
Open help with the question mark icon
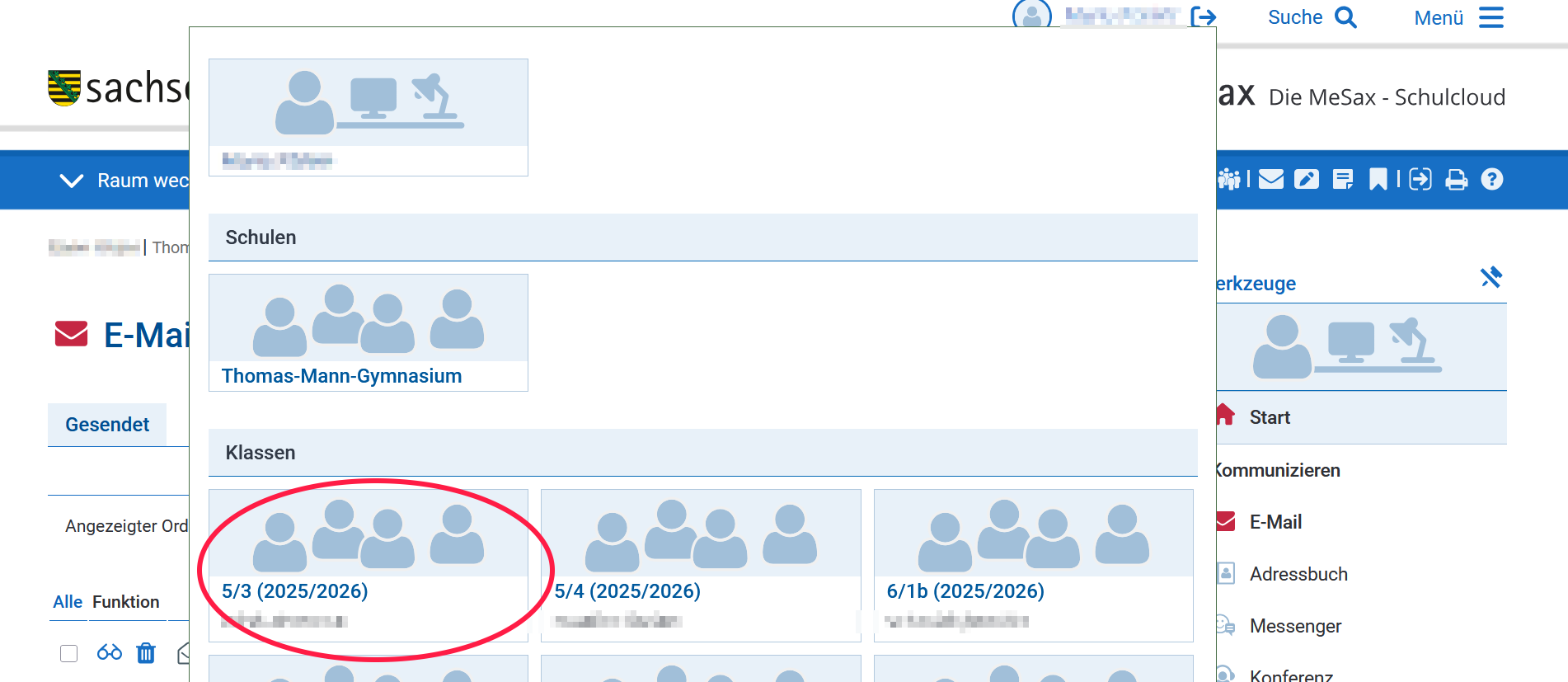1491,179
